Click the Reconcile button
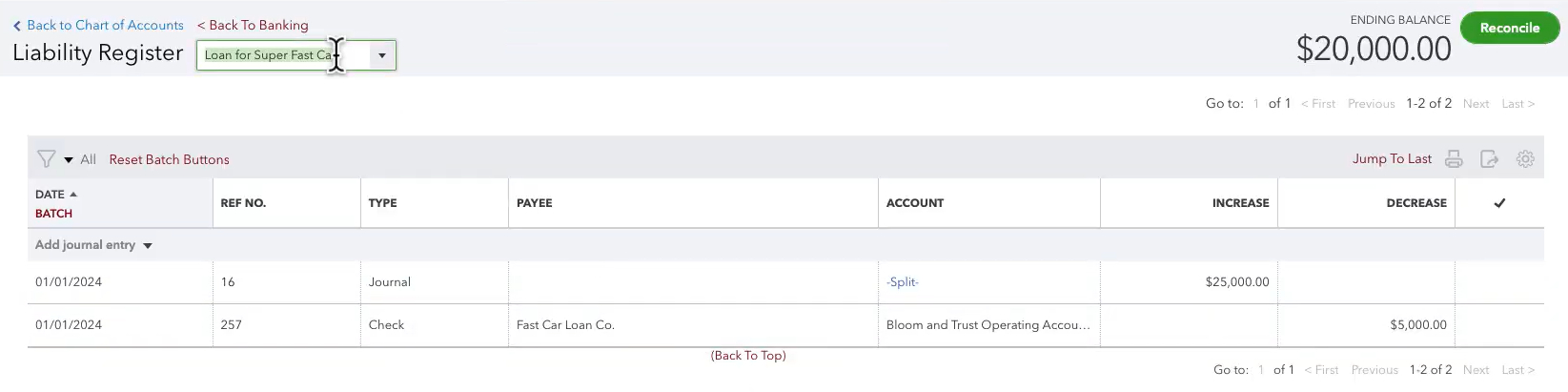The image size is (1568, 392). [x=1510, y=28]
